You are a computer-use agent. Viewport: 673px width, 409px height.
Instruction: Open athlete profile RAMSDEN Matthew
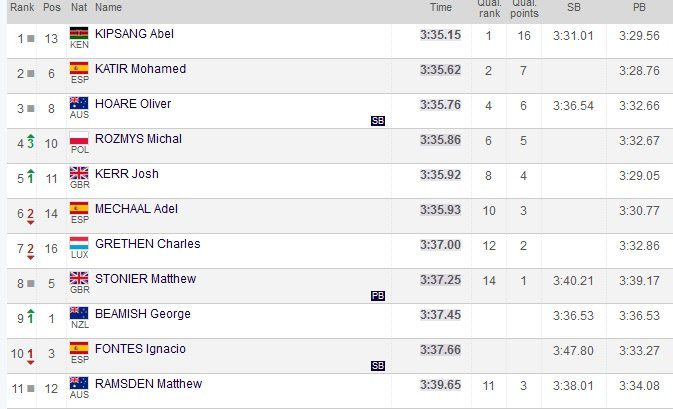click(148, 384)
